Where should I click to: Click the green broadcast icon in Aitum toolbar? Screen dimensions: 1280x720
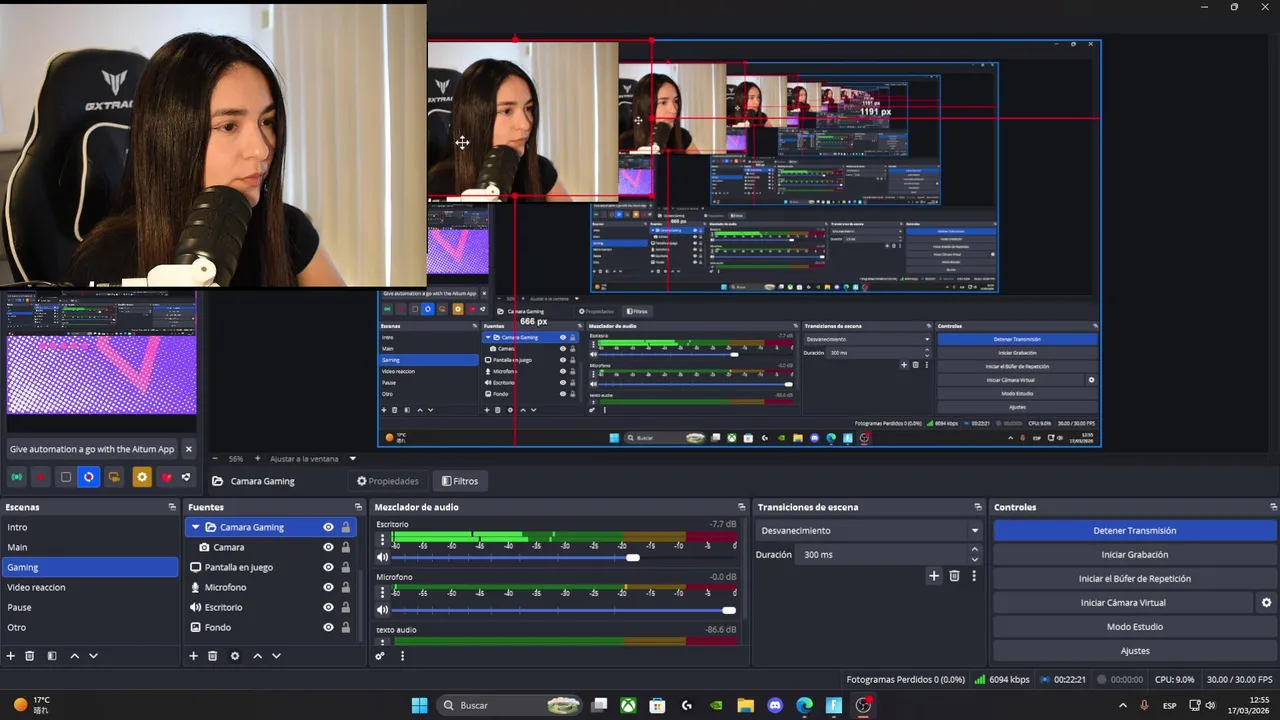click(x=17, y=477)
